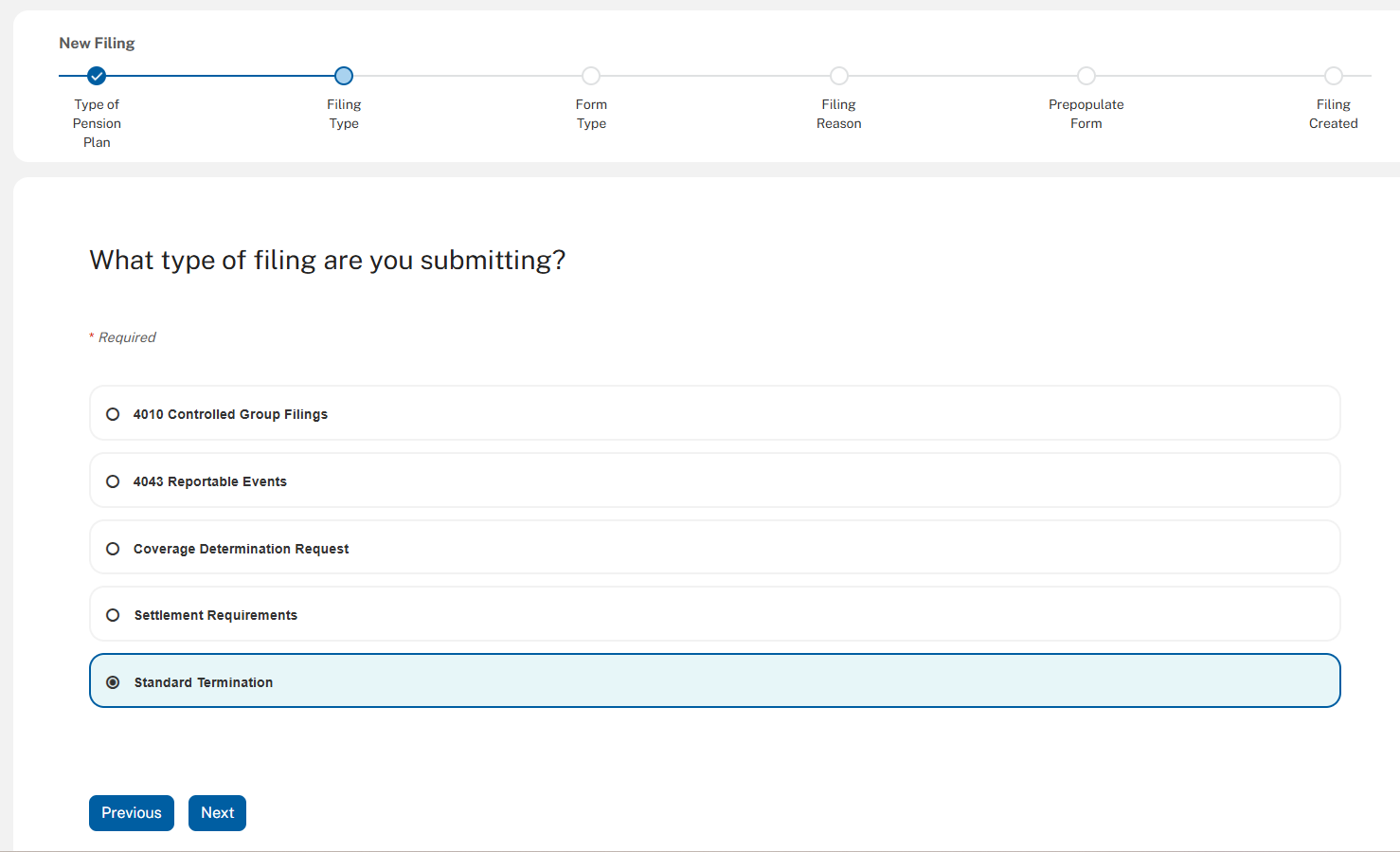Image resolution: width=1400 pixels, height=852 pixels.
Task: Click the "Filing Created" step label text
Action: (x=1334, y=114)
